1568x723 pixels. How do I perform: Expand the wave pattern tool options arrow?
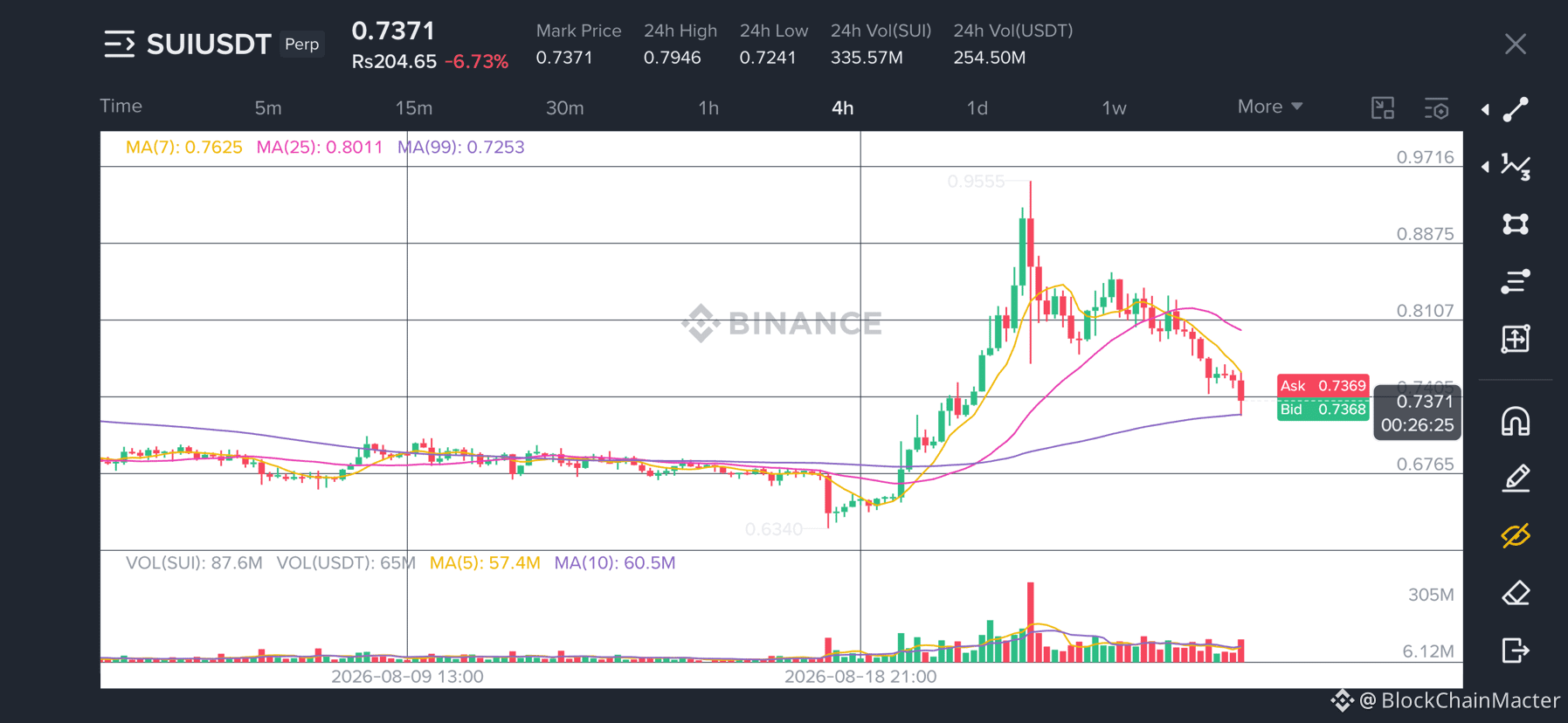1485,166
